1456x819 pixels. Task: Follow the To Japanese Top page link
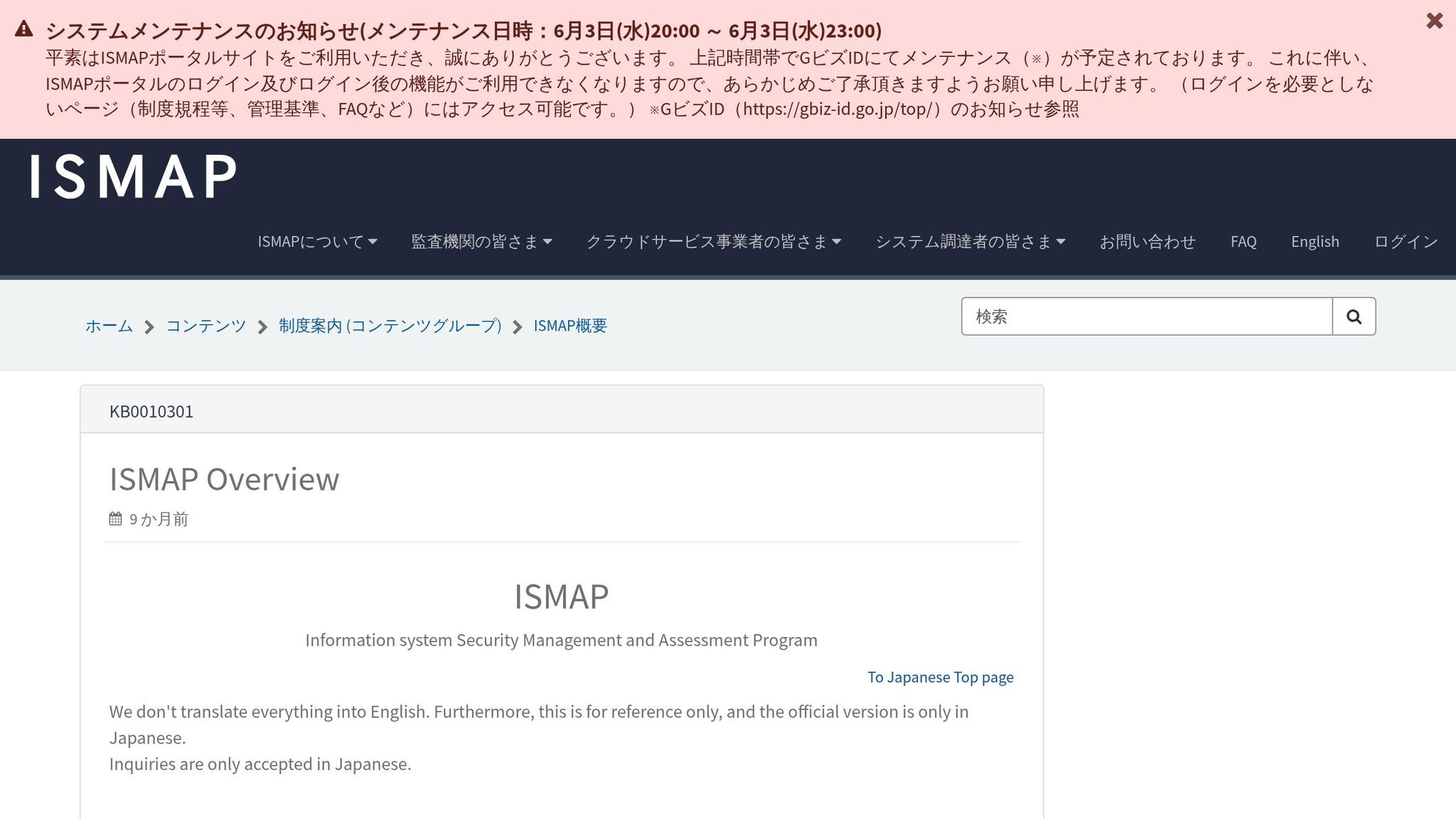click(x=941, y=677)
